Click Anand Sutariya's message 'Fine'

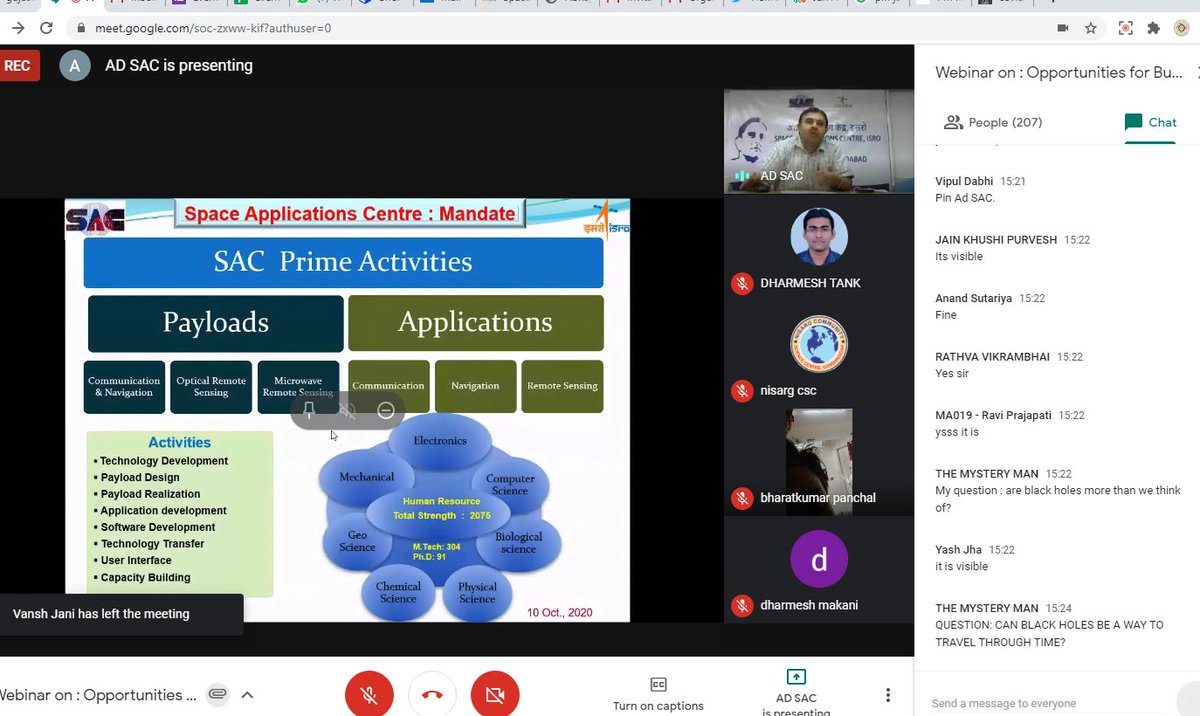[946, 314]
